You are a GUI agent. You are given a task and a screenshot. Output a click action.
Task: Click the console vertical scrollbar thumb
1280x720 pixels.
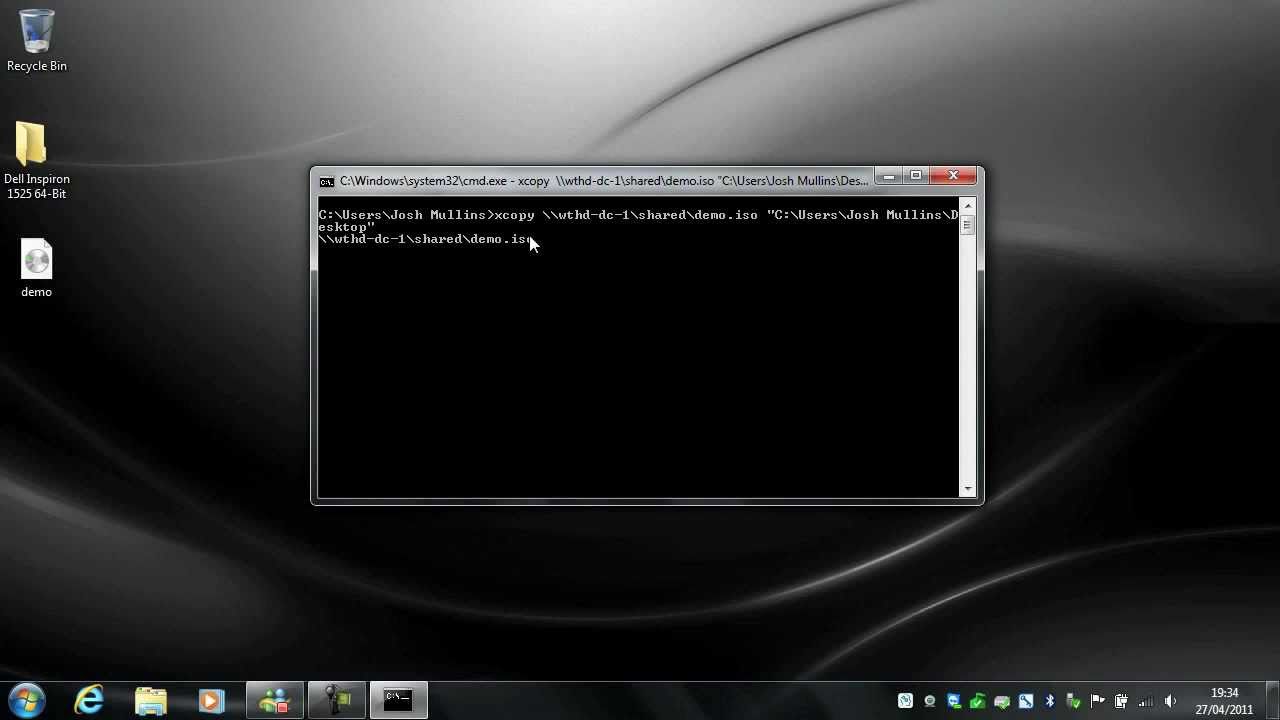(967, 226)
